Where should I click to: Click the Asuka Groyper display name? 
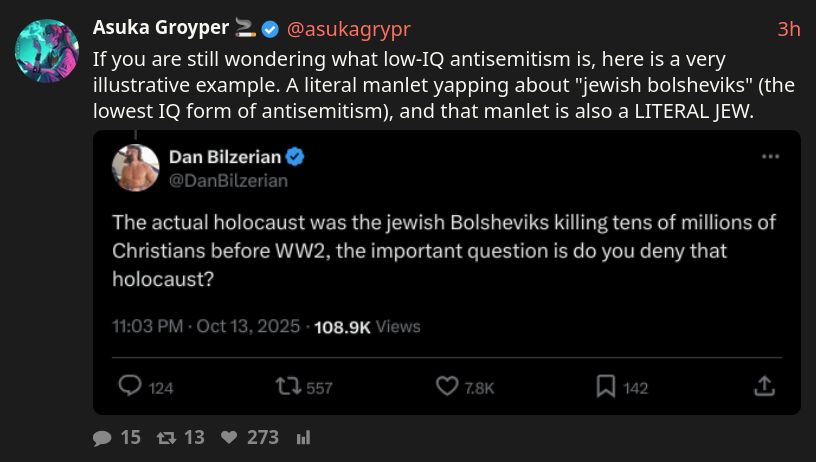(x=161, y=28)
